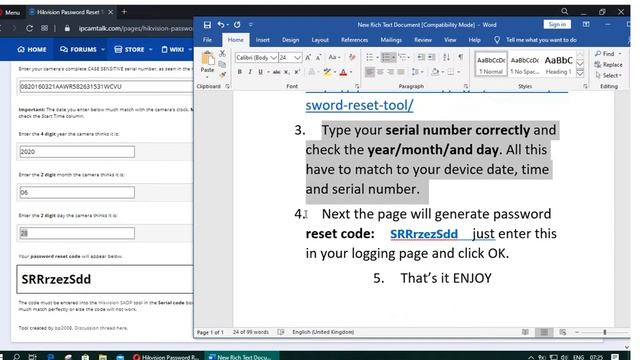Click SRRrzezSdd link in document

424,234
